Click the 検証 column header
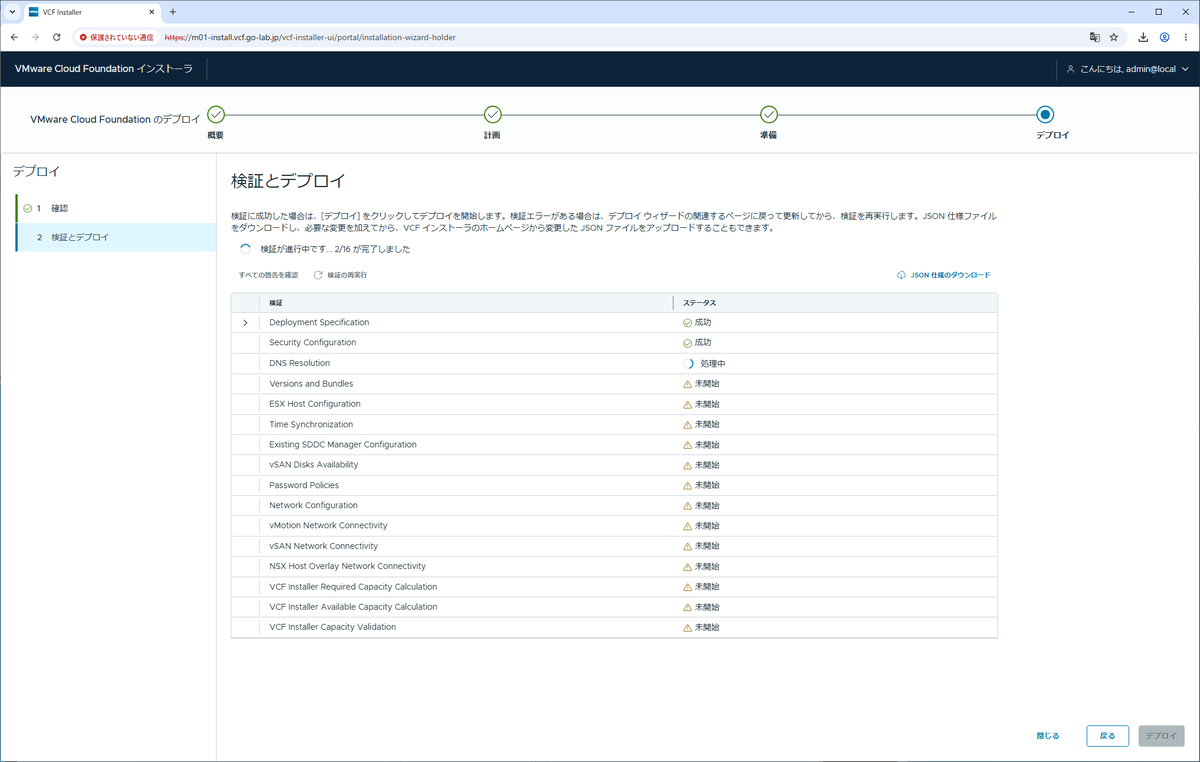 276,302
